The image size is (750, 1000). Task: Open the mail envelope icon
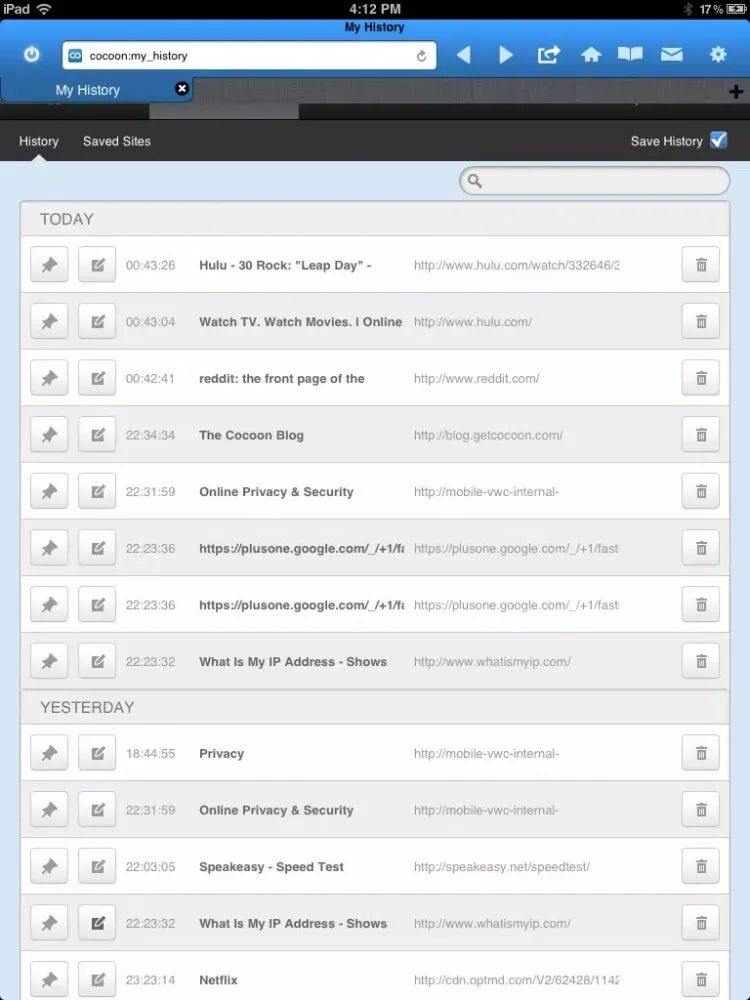(671, 55)
